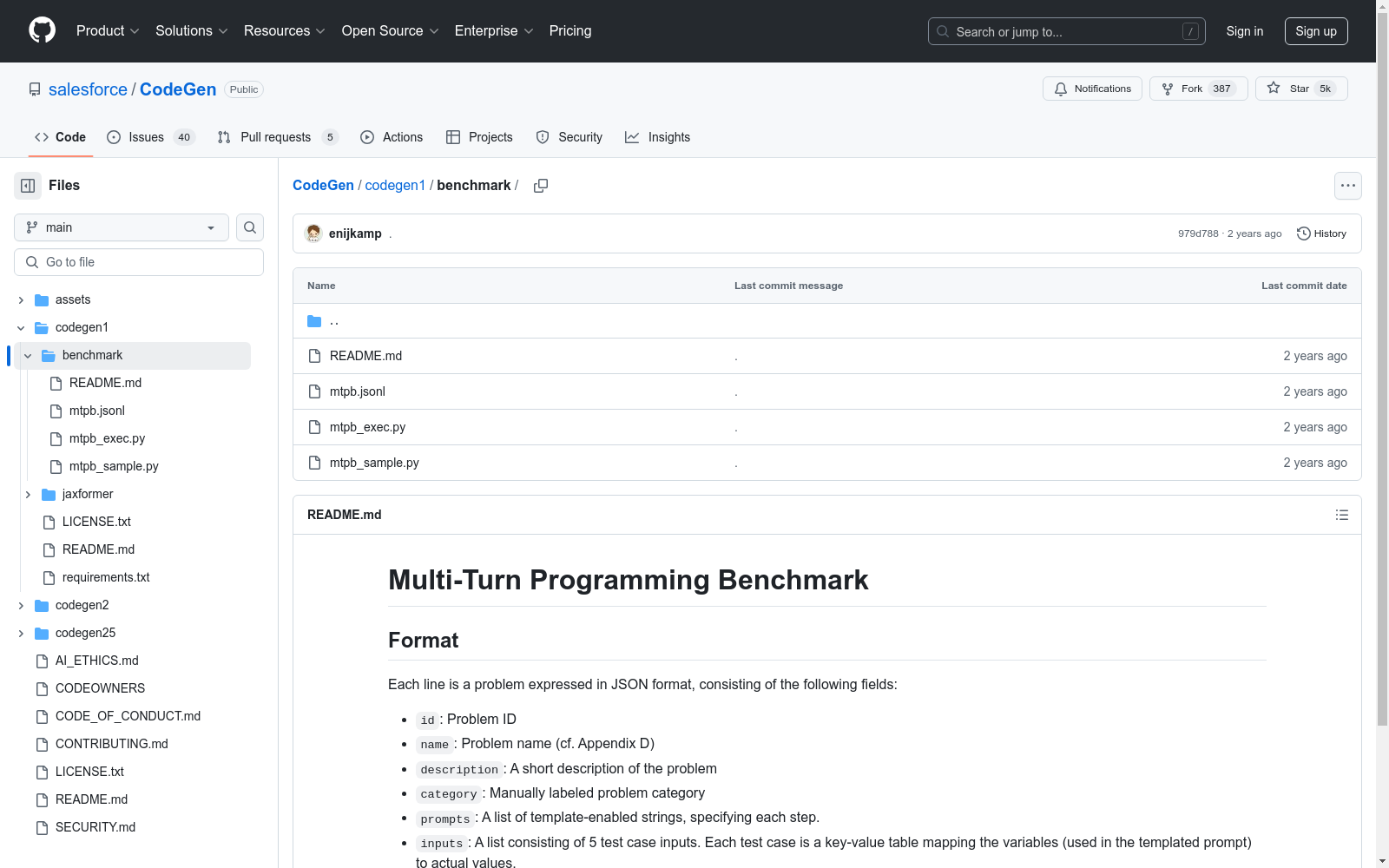The image size is (1389, 868).
Task: Open the CodeGen breadcrumb link
Action: (x=323, y=186)
